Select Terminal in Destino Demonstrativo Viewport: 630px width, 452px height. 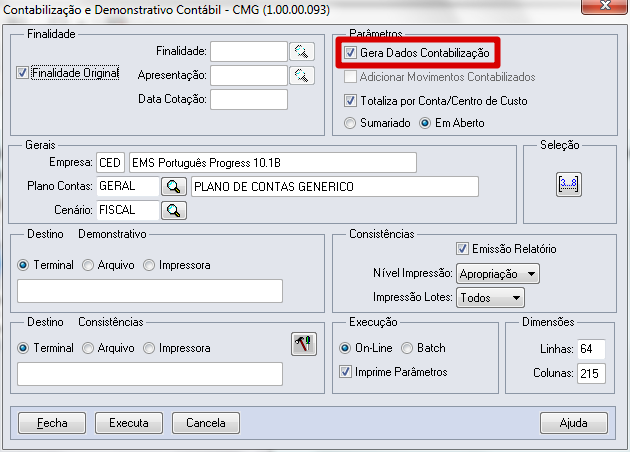click(23, 265)
